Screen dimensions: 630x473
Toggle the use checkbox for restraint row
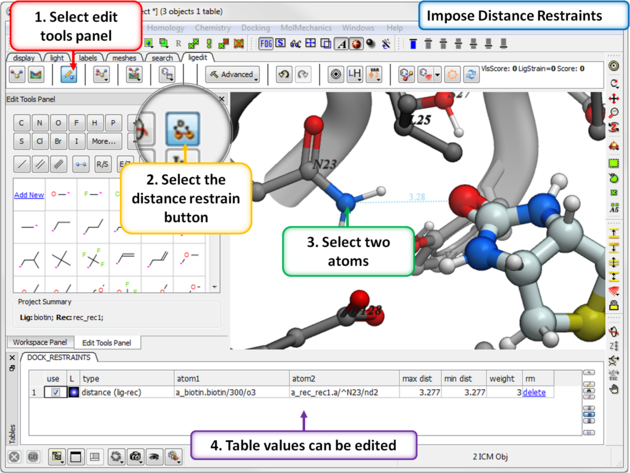[55, 393]
